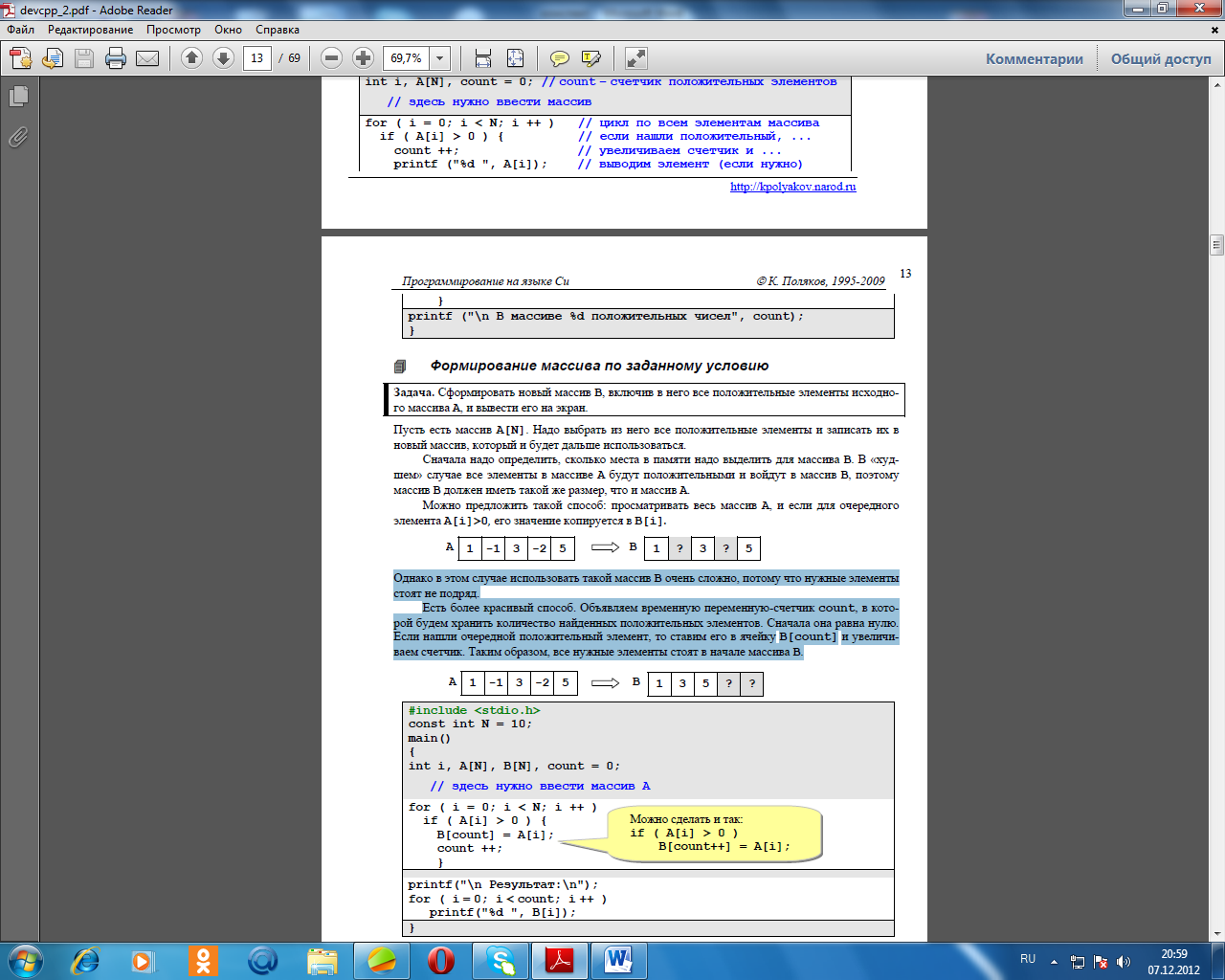Follow the kpolyakov.narod.ru link
This screenshot has width=1225, height=980.
coord(793,187)
